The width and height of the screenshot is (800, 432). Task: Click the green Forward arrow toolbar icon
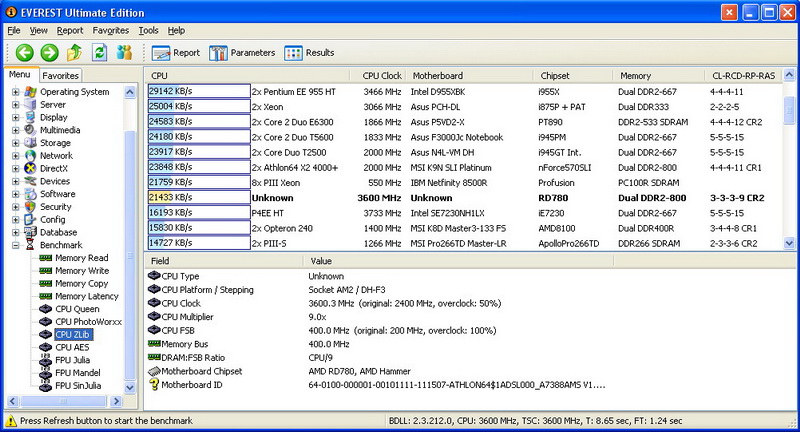click(49, 53)
